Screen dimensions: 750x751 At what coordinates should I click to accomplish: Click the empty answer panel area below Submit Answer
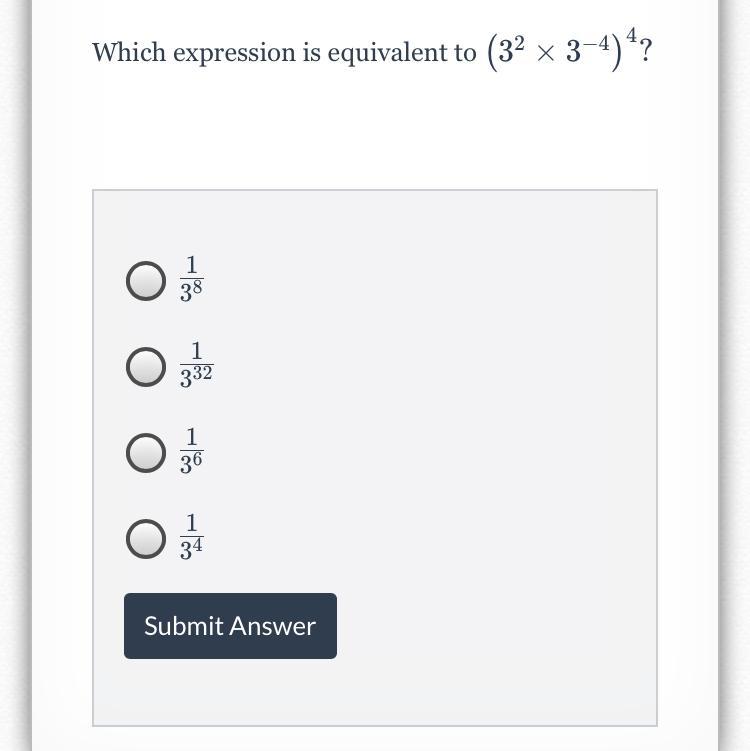click(375, 692)
